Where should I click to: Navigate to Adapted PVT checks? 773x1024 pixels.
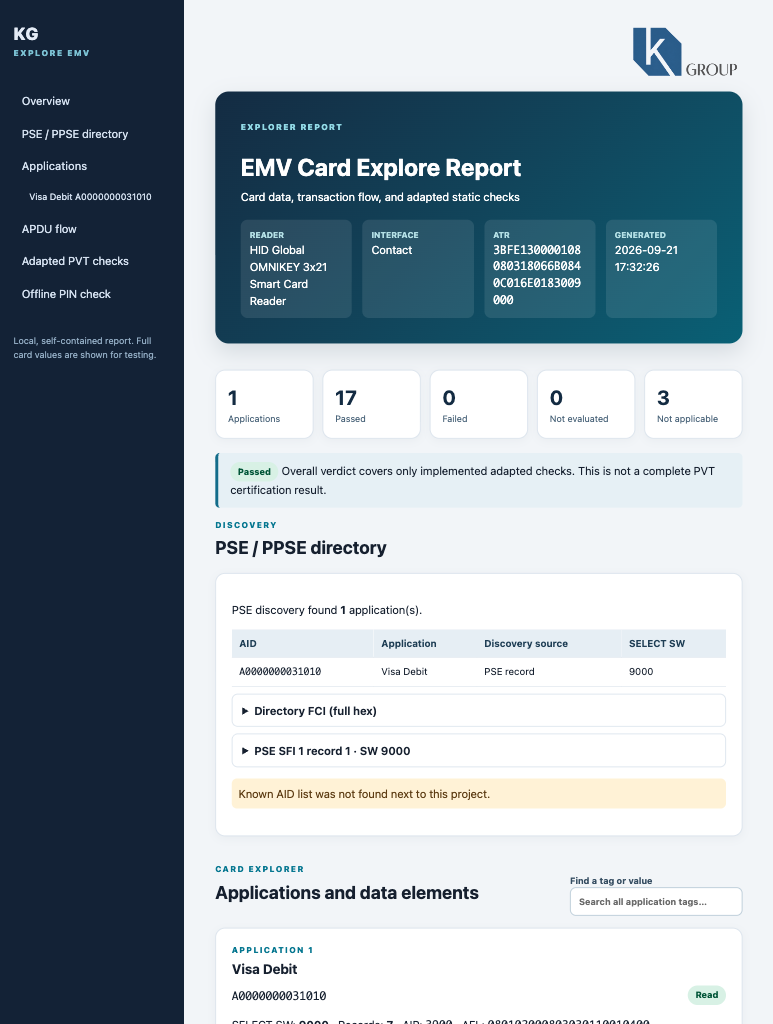(75, 261)
